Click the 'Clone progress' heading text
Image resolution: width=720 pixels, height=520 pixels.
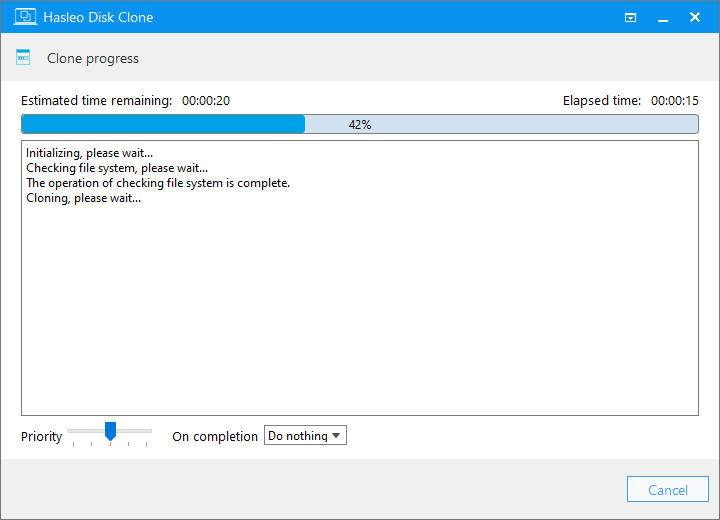point(93,58)
